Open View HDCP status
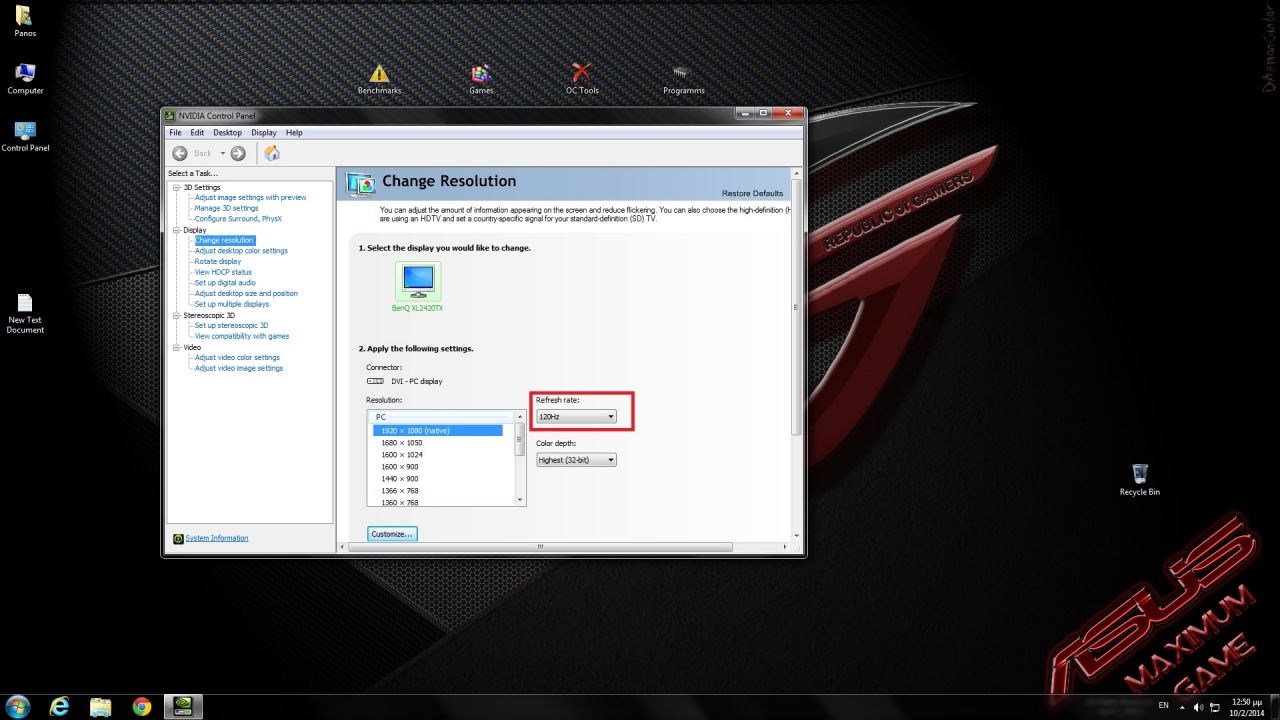1280x720 pixels. tap(223, 272)
